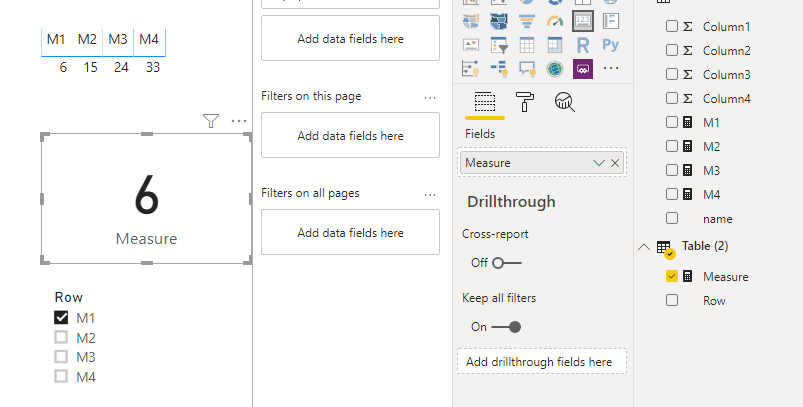Switch to the Analytics magnifier tab

(x=564, y=102)
